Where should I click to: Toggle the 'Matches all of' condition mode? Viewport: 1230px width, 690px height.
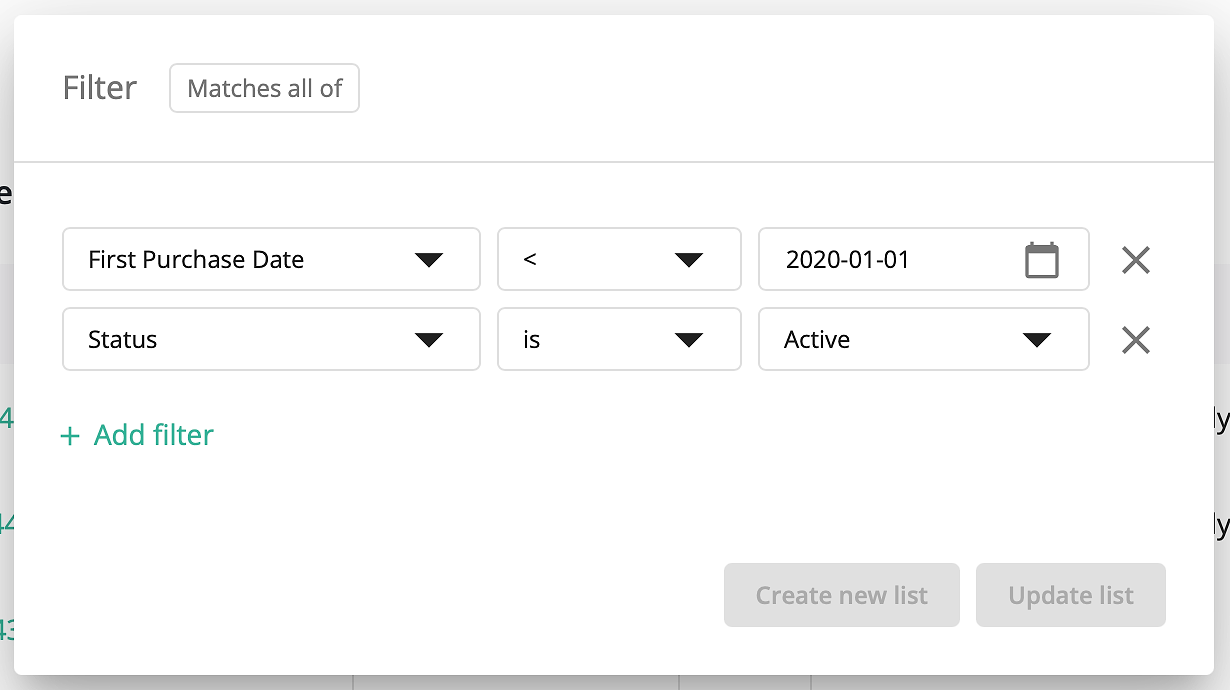click(264, 88)
